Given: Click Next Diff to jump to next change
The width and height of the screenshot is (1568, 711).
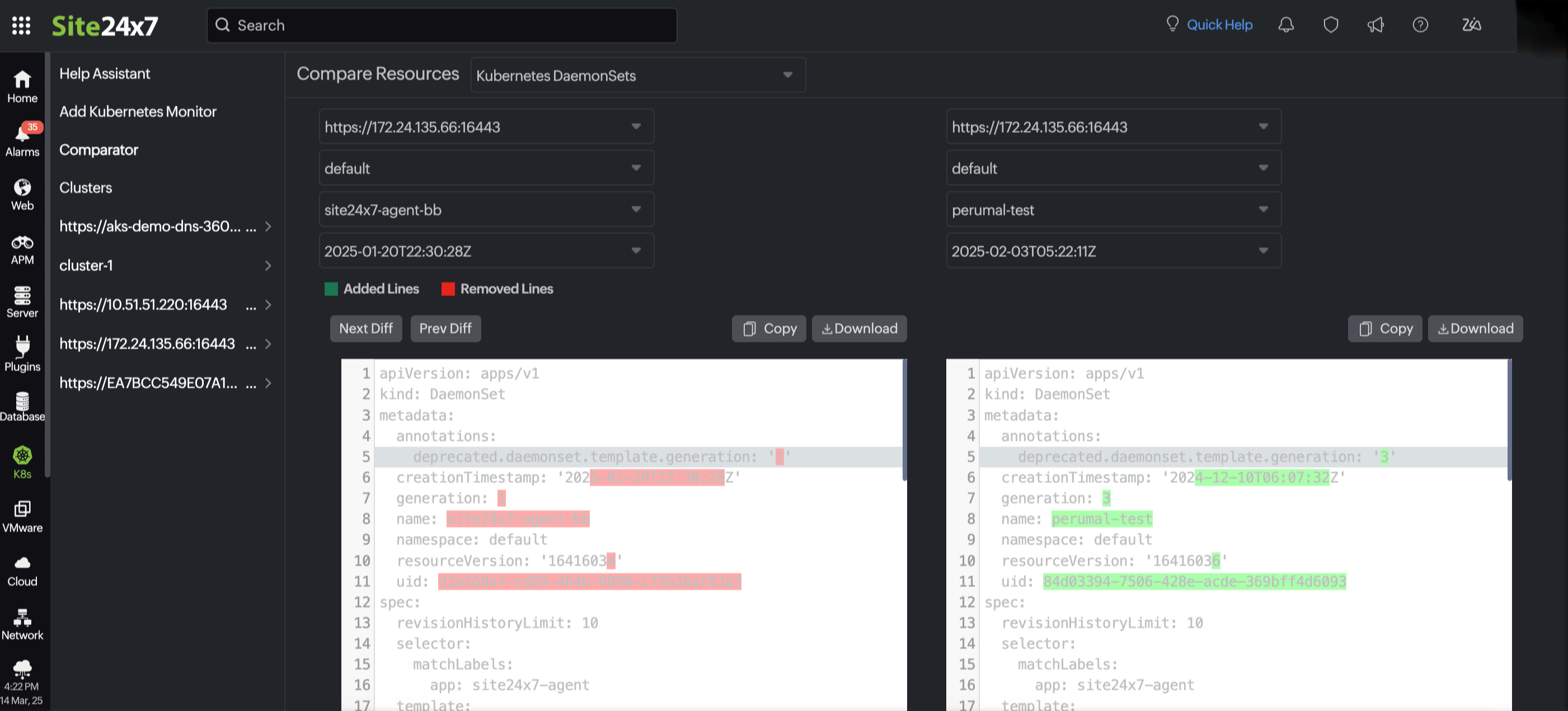Looking at the screenshot, I should (365, 328).
